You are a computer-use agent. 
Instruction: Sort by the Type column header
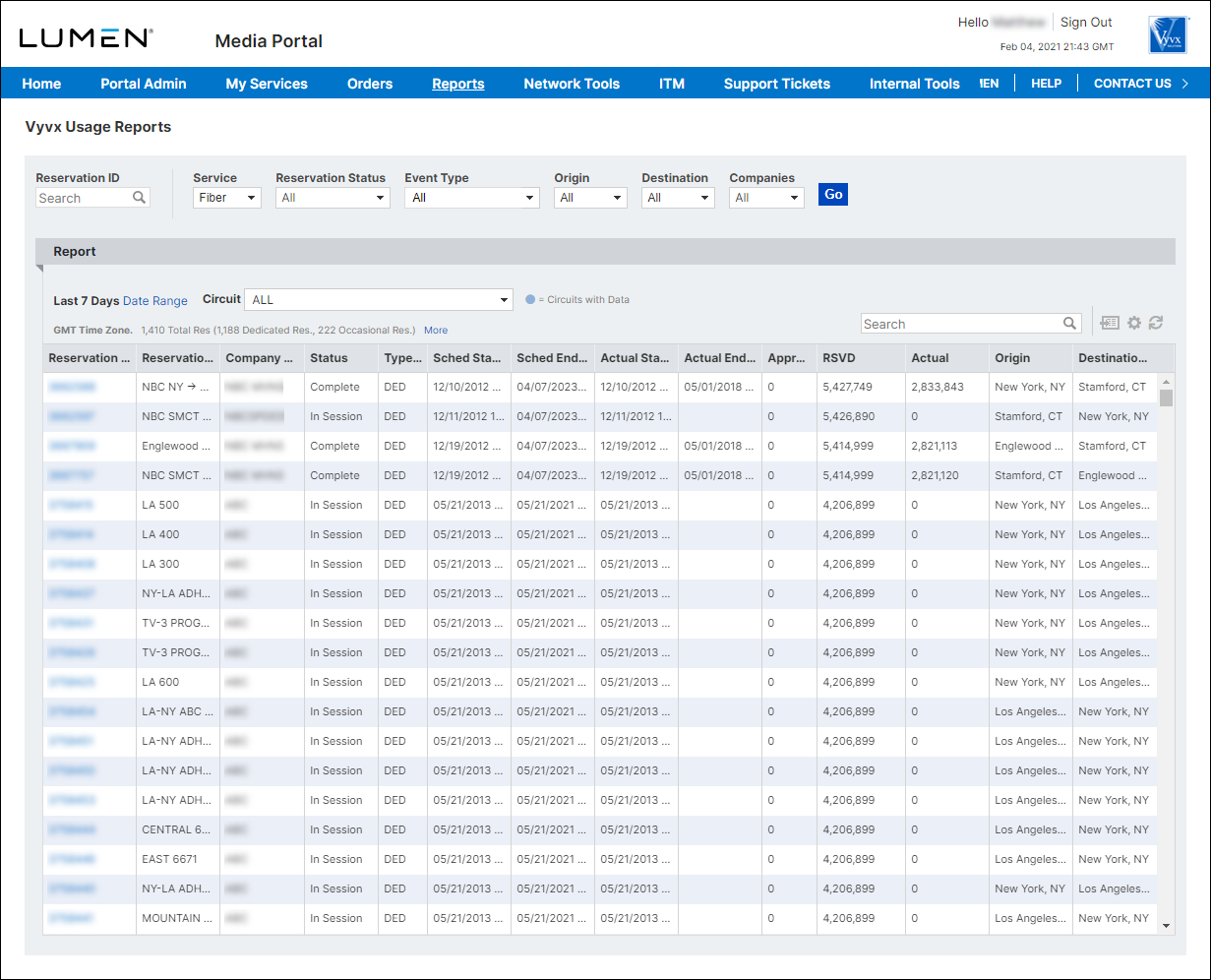point(402,358)
